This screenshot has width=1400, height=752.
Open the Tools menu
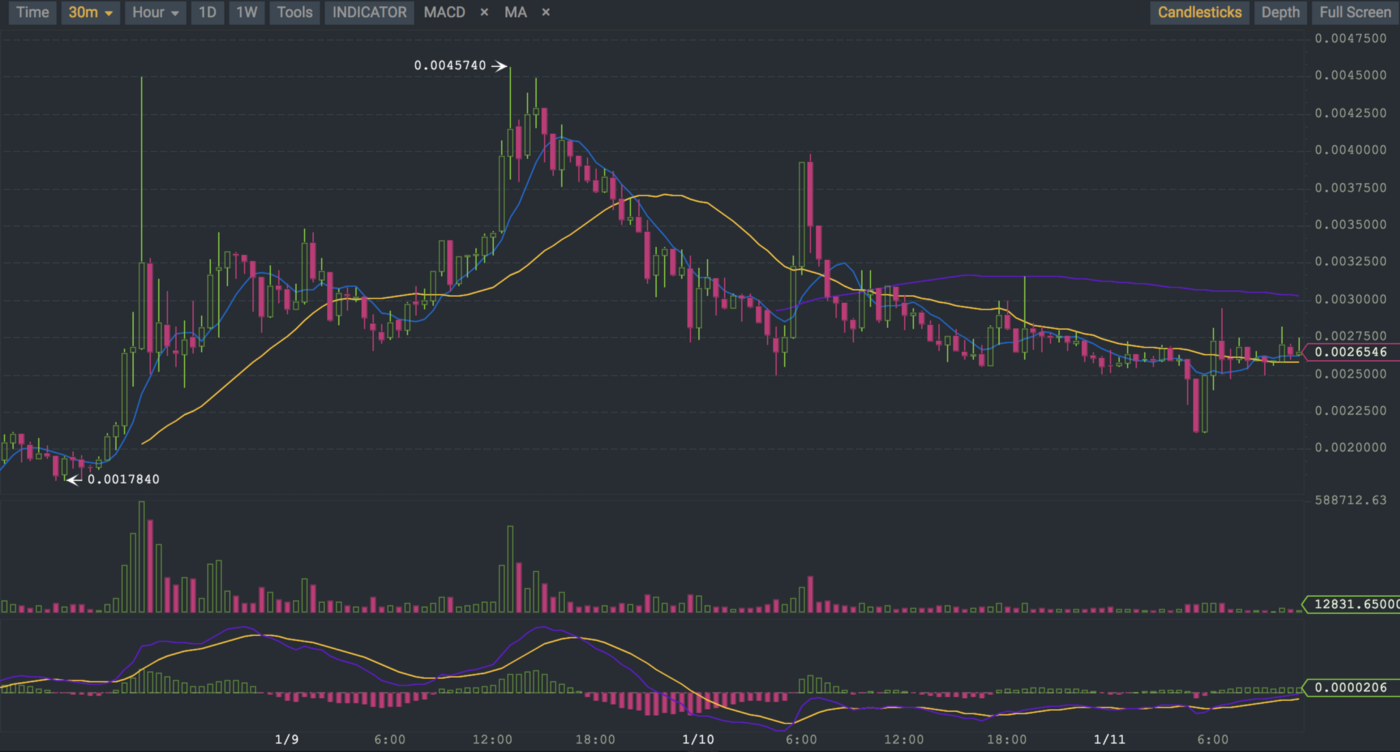tap(294, 13)
